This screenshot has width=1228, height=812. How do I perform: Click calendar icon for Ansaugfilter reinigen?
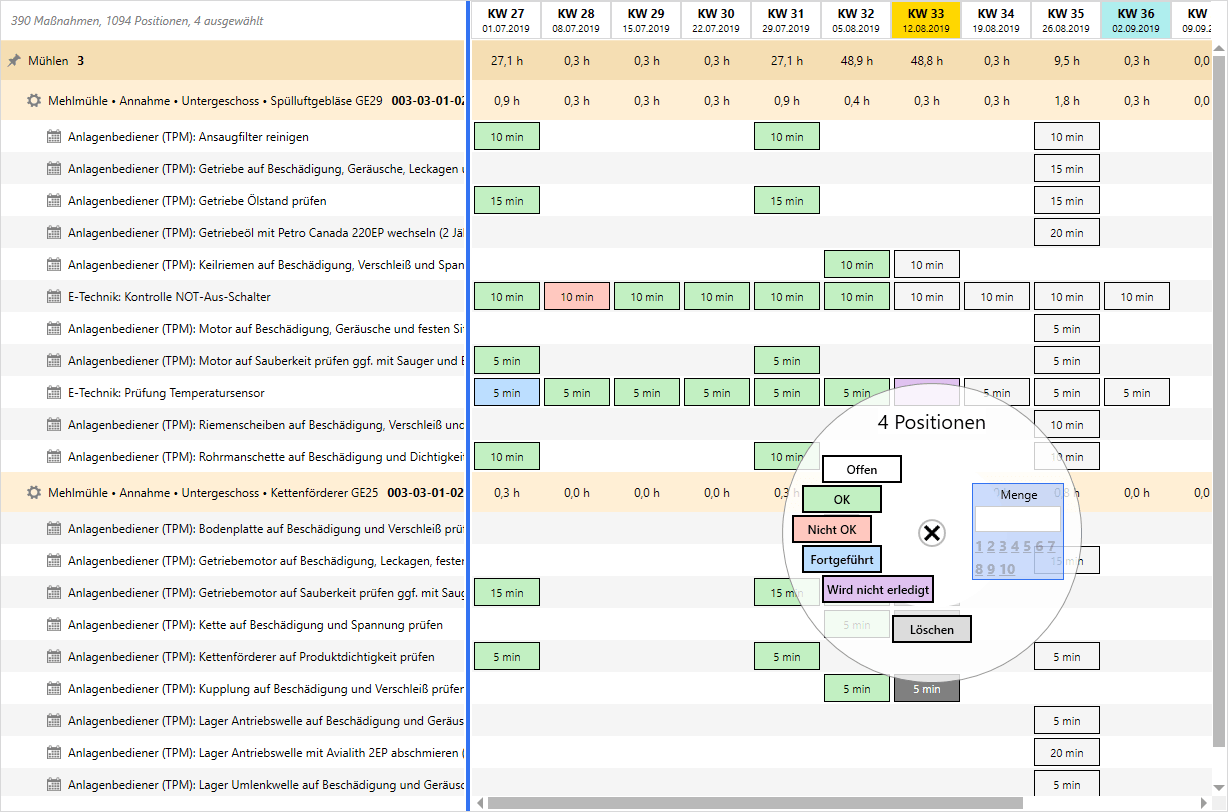tap(54, 137)
